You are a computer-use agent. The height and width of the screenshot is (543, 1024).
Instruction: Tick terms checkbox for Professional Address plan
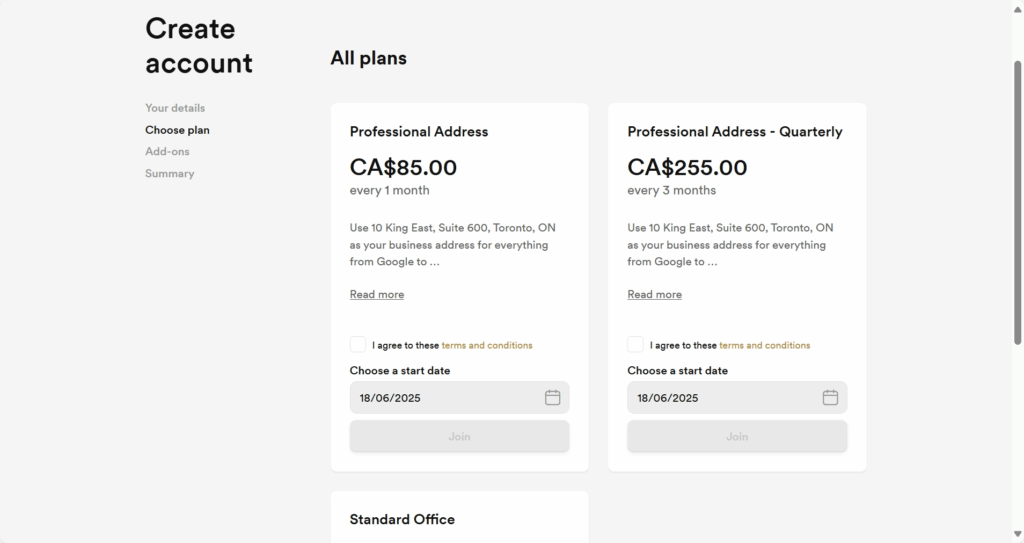pos(358,344)
